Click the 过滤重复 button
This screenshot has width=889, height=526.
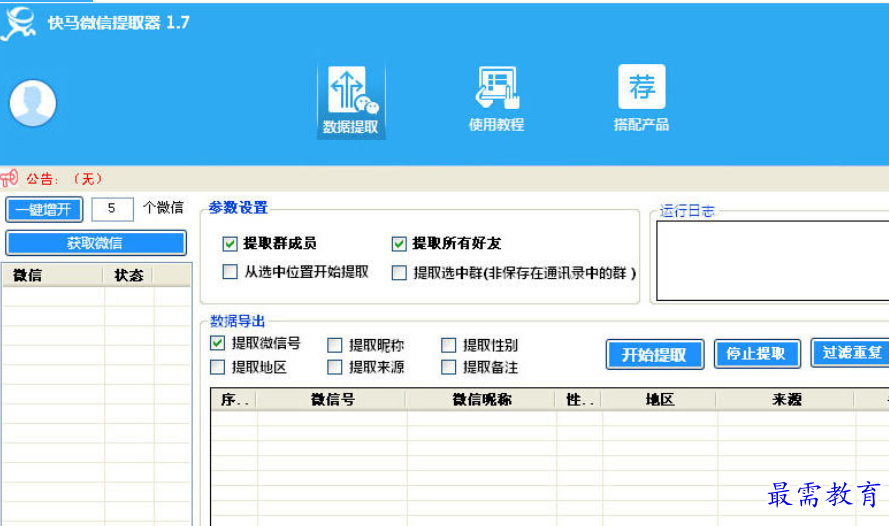(x=850, y=353)
